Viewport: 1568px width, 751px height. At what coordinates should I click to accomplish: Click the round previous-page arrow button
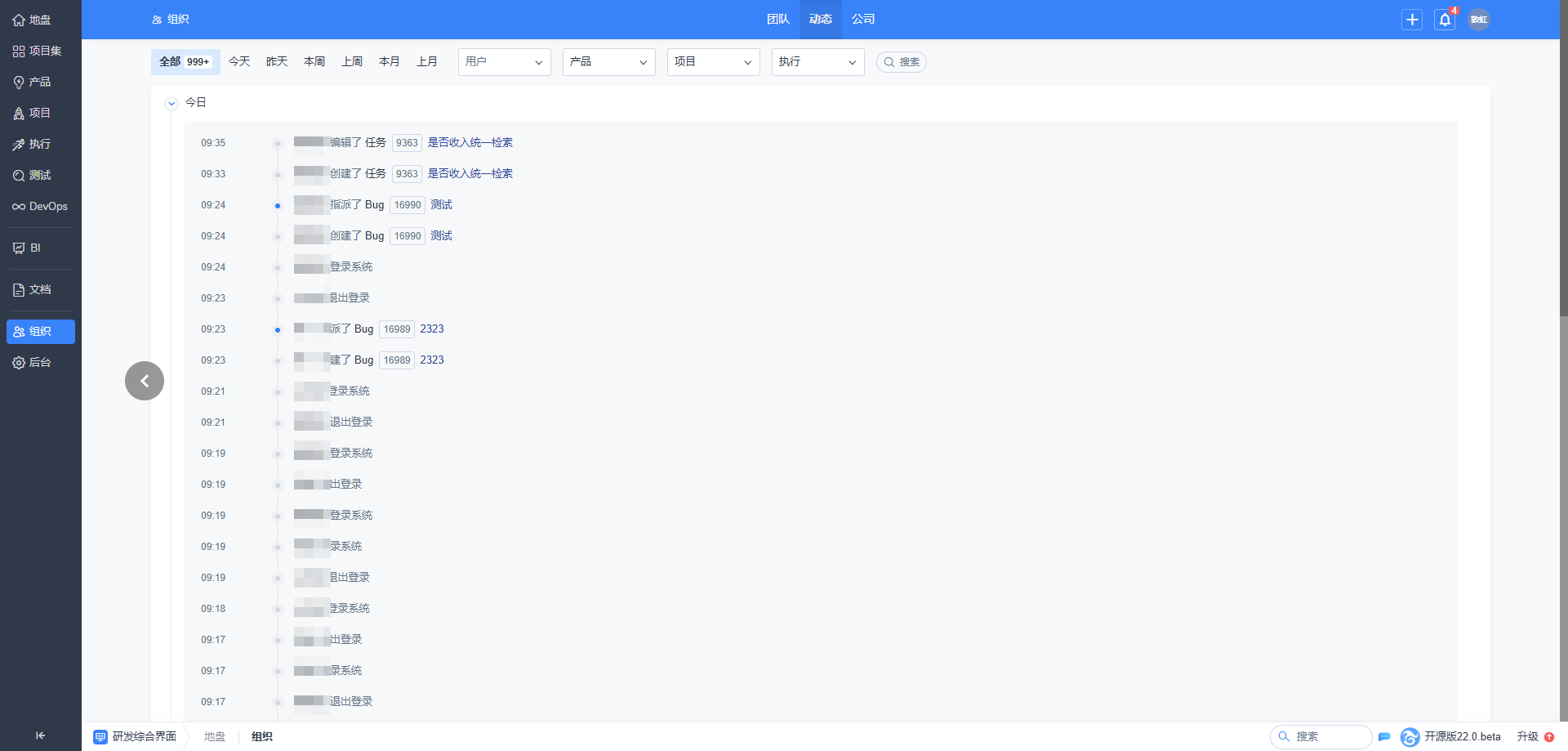pyautogui.click(x=145, y=381)
